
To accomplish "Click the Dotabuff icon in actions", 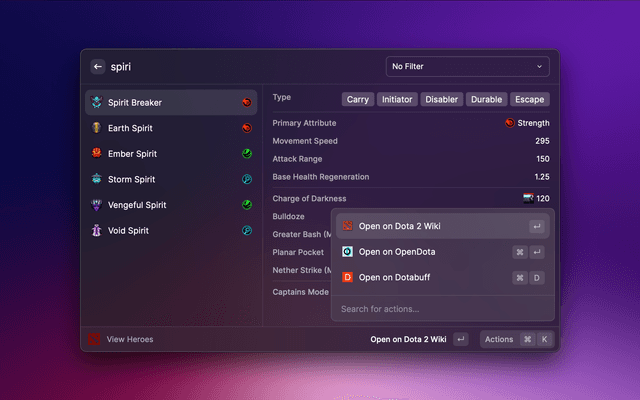I will point(347,277).
